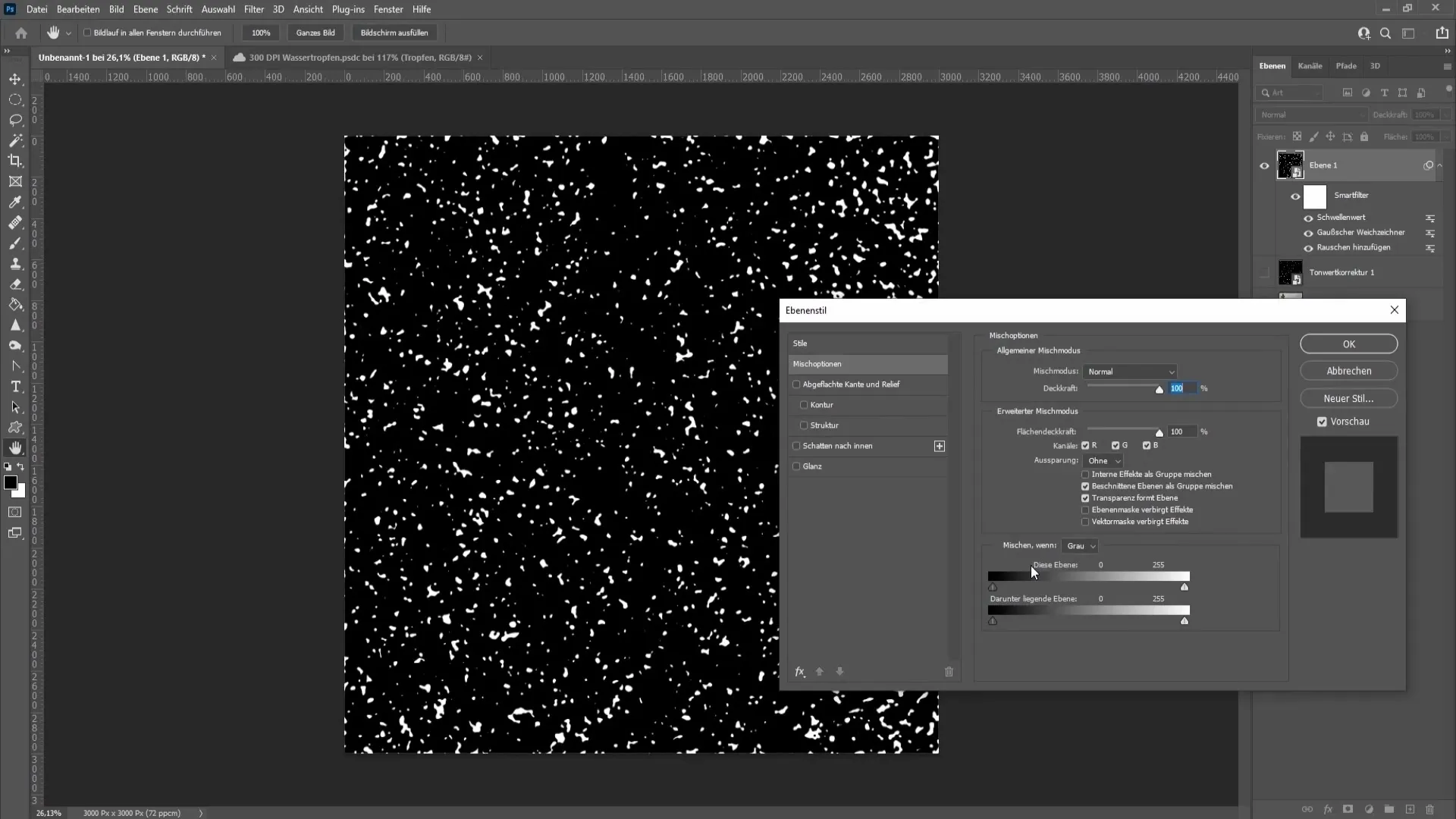Viewport: 1456px width, 819px height.
Task: Toggle visibility of Ebene 1 layer
Action: pyautogui.click(x=1264, y=165)
